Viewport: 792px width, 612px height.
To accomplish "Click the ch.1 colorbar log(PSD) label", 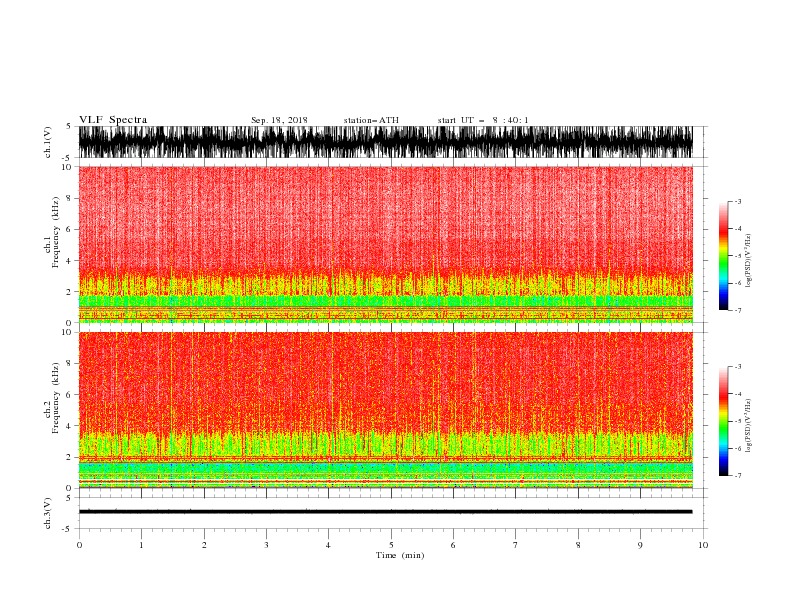I will coord(748,261).
